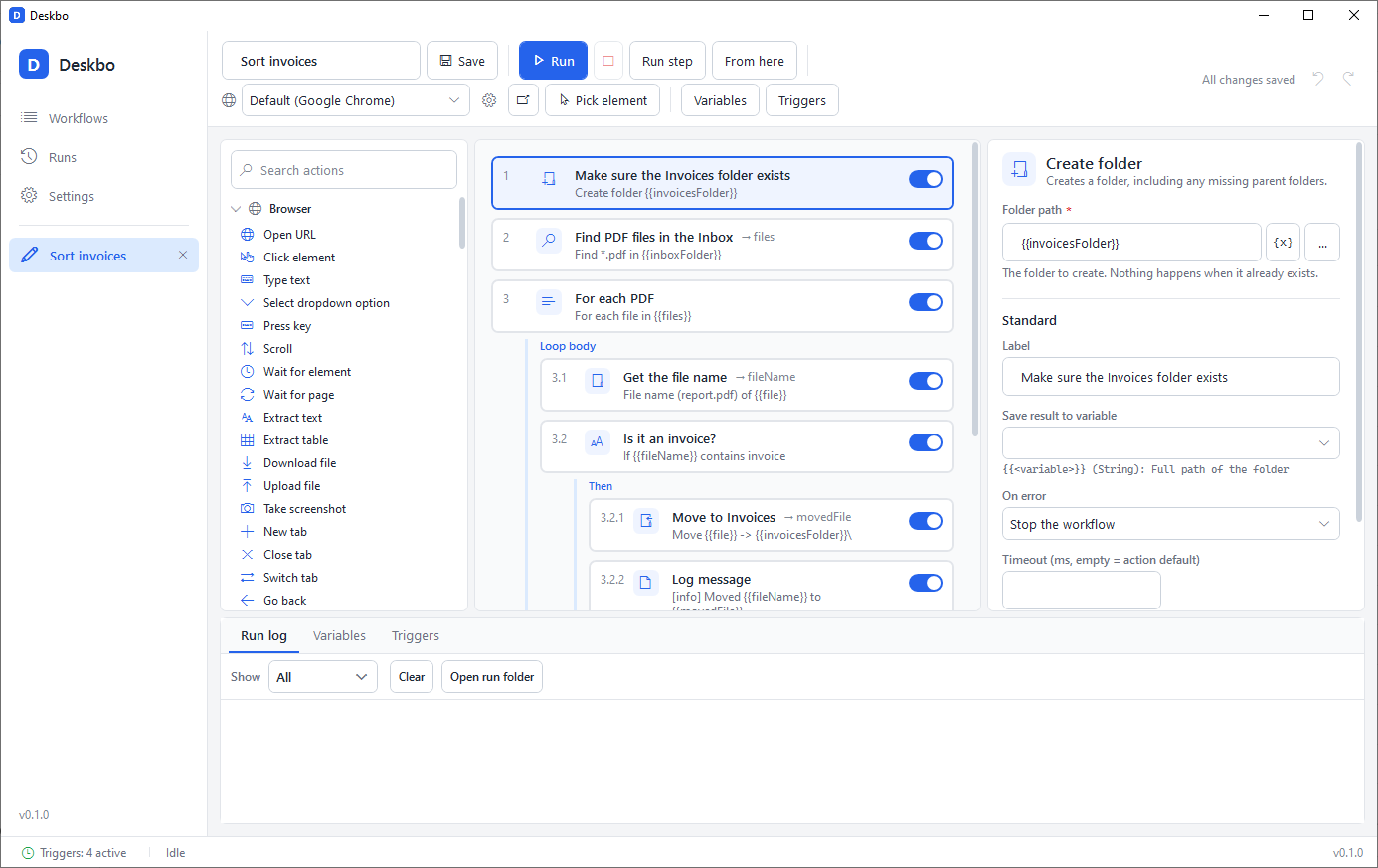
Task: Click the open browser window icon
Action: 523,100
